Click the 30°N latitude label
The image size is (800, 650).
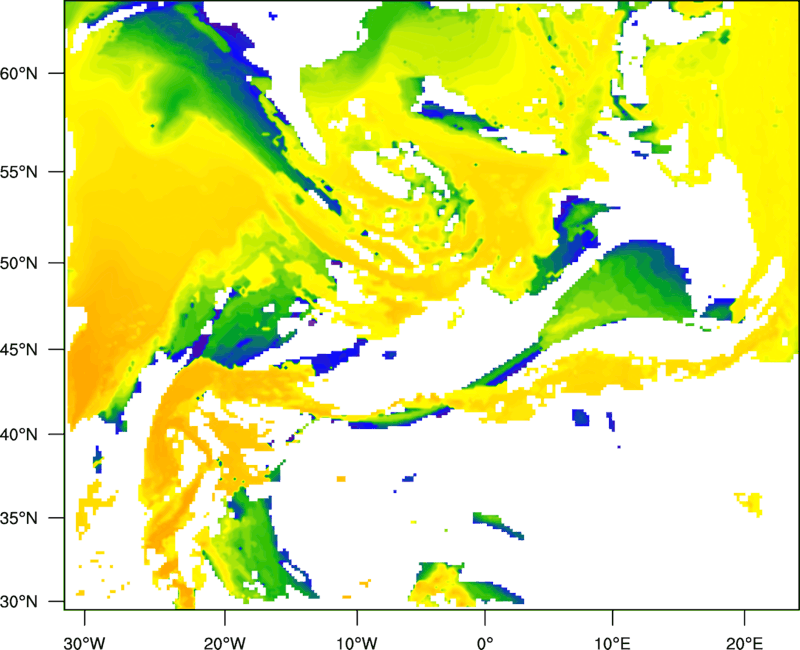(19, 602)
